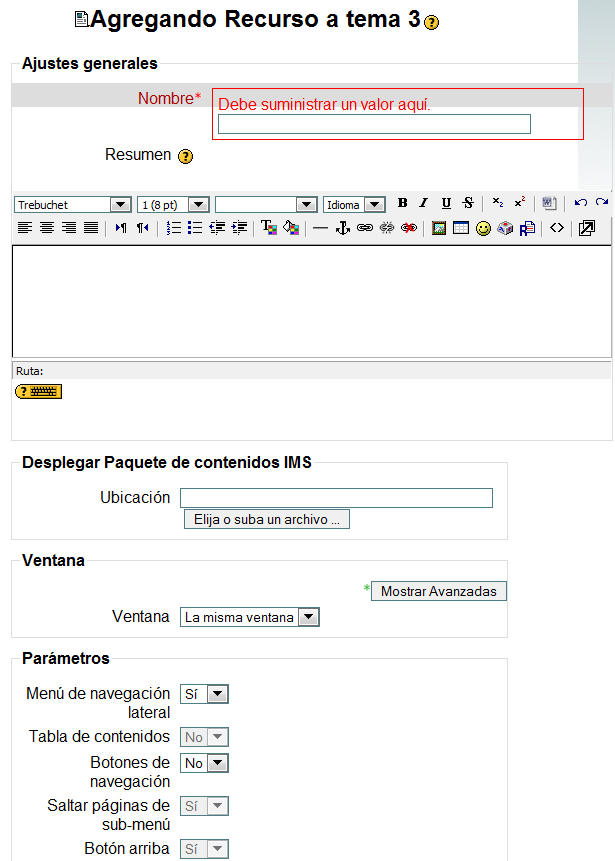
Task: Click the Nombre text input field
Action: click(x=374, y=124)
